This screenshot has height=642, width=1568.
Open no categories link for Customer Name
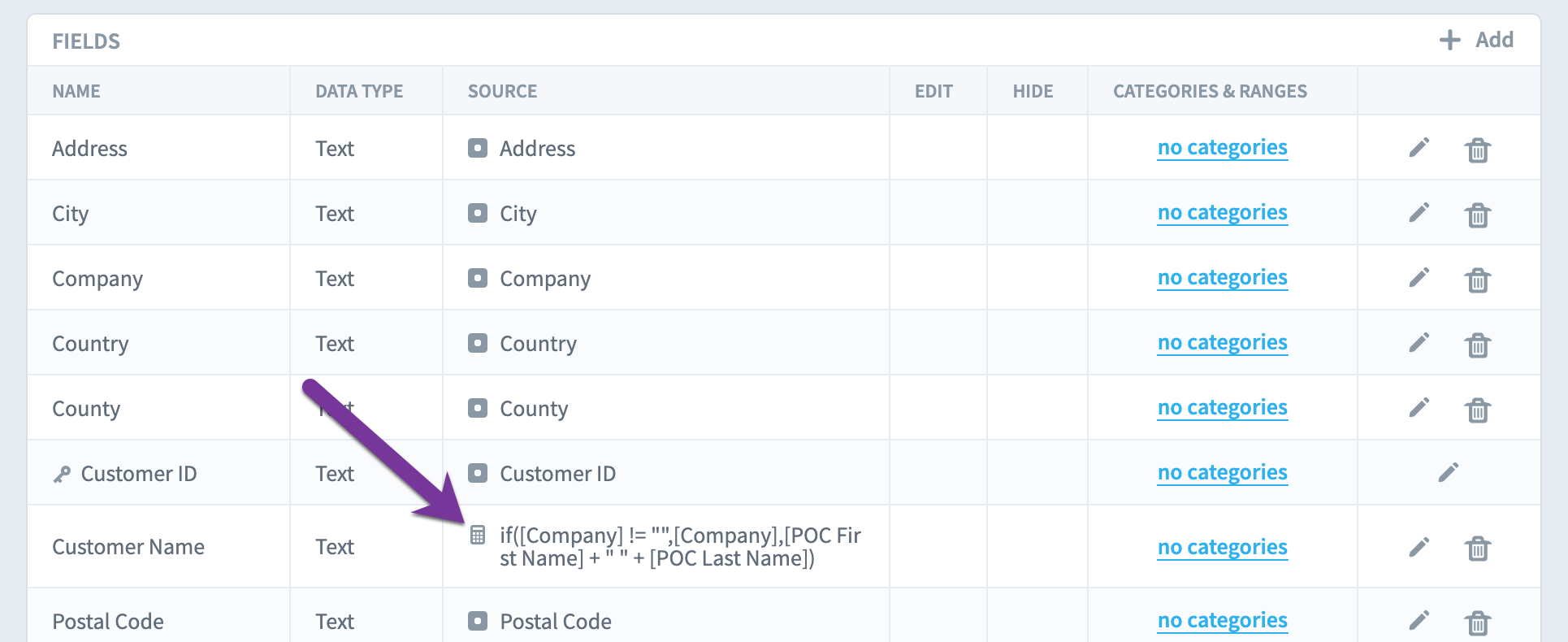(1223, 547)
